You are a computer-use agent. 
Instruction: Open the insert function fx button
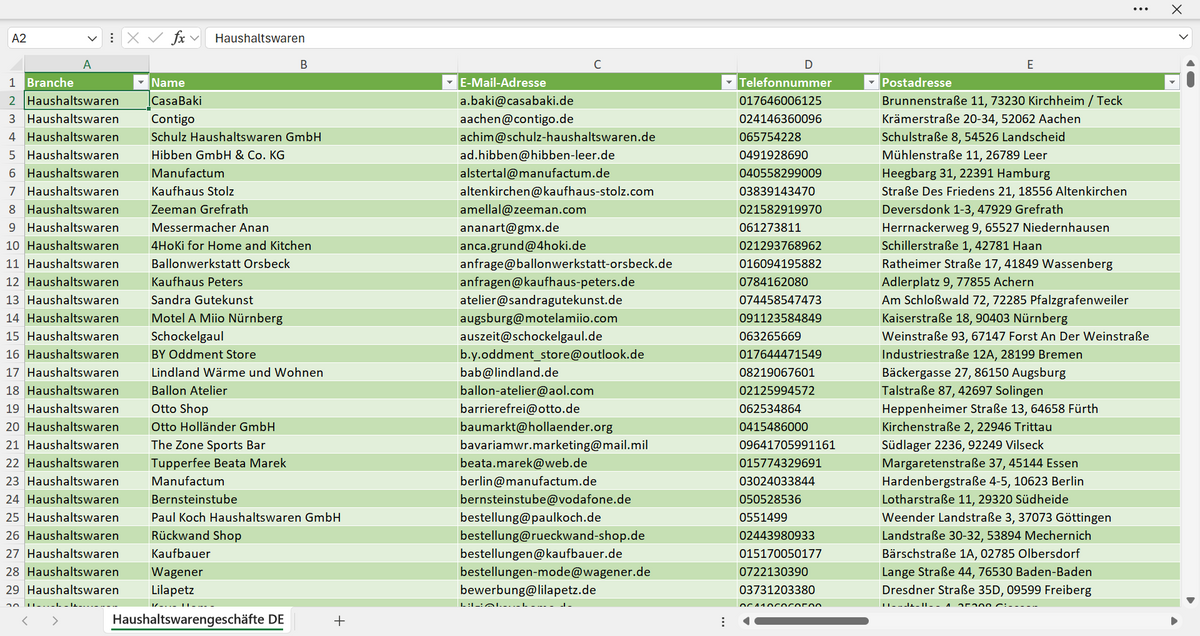(x=179, y=38)
